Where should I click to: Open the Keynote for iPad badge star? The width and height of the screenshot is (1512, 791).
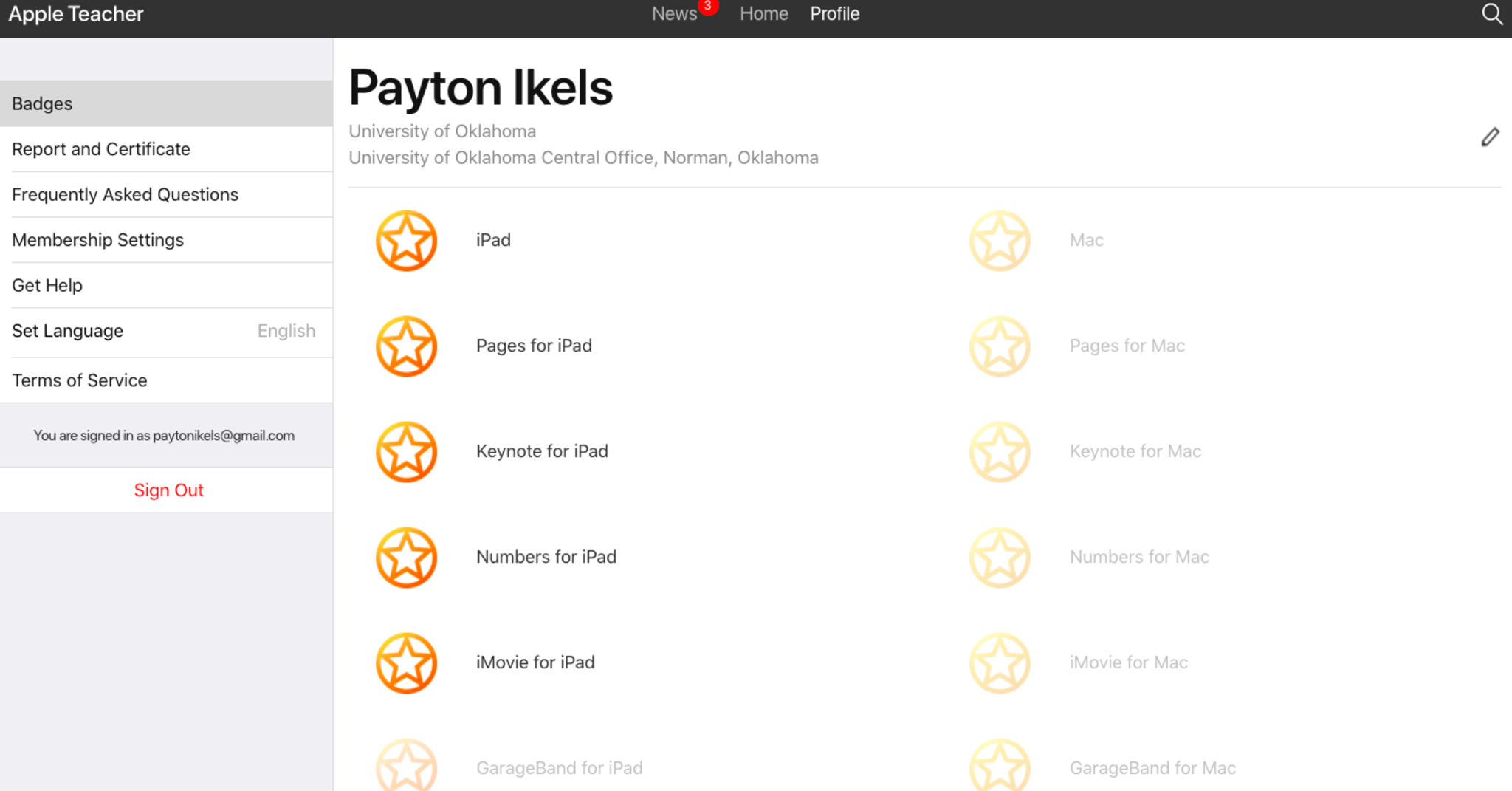click(x=407, y=452)
